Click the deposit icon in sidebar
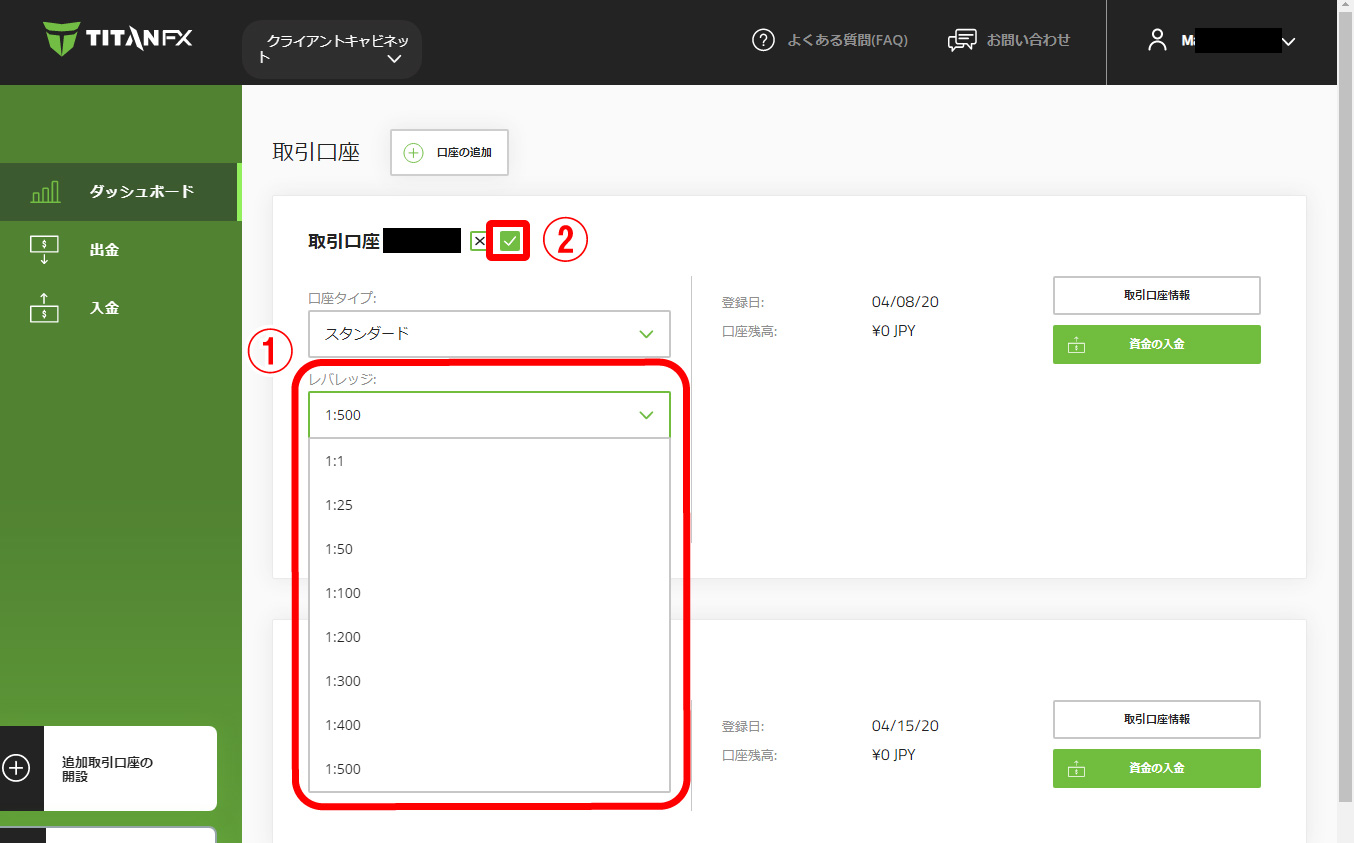1354x843 pixels. pyautogui.click(x=45, y=308)
